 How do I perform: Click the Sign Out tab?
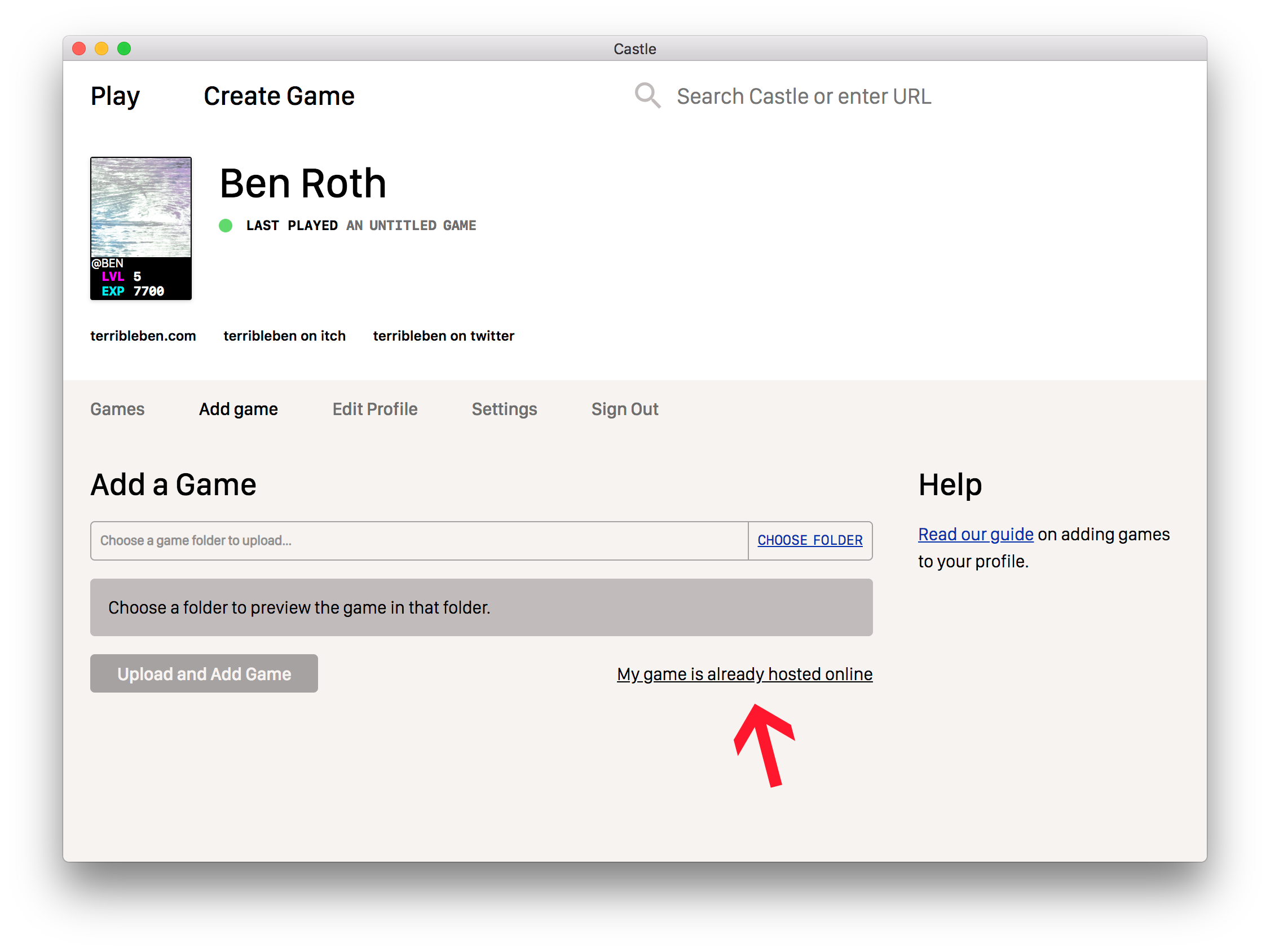[625, 409]
